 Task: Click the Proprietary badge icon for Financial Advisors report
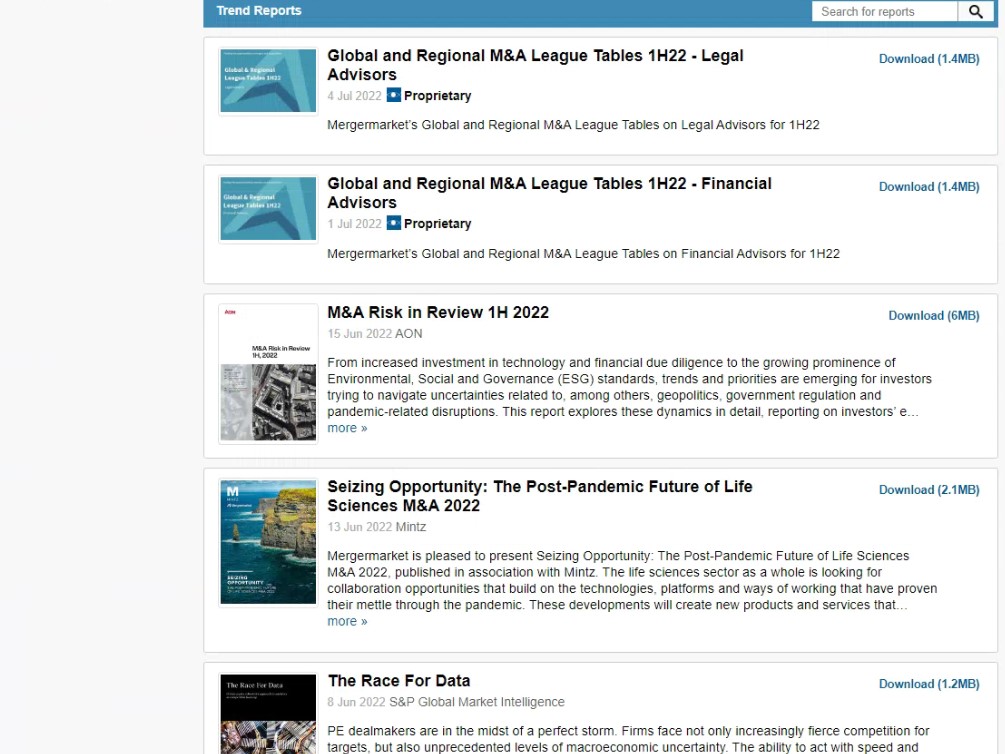[x=394, y=222]
